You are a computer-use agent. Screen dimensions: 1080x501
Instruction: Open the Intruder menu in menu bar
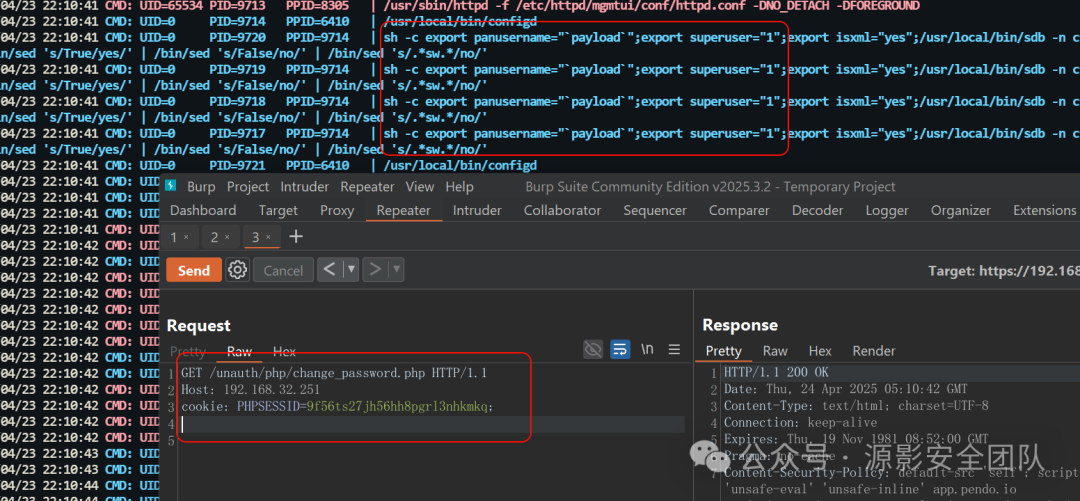click(304, 187)
